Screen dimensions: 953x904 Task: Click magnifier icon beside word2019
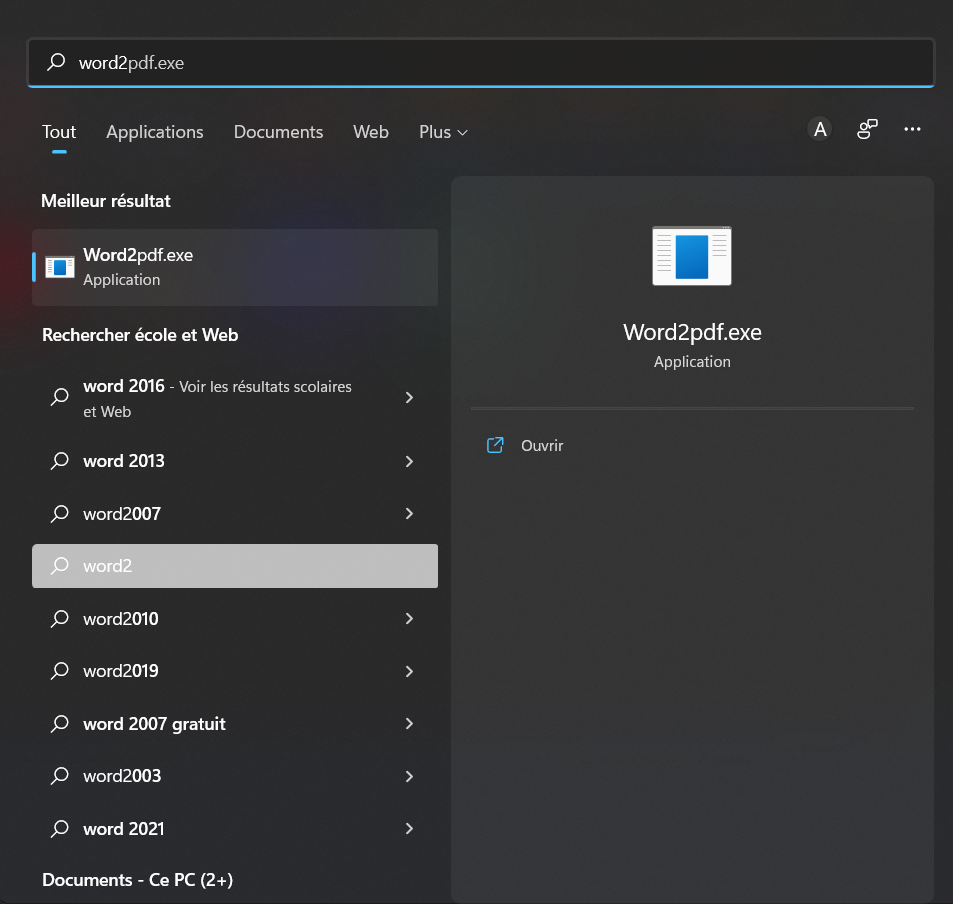(x=60, y=671)
